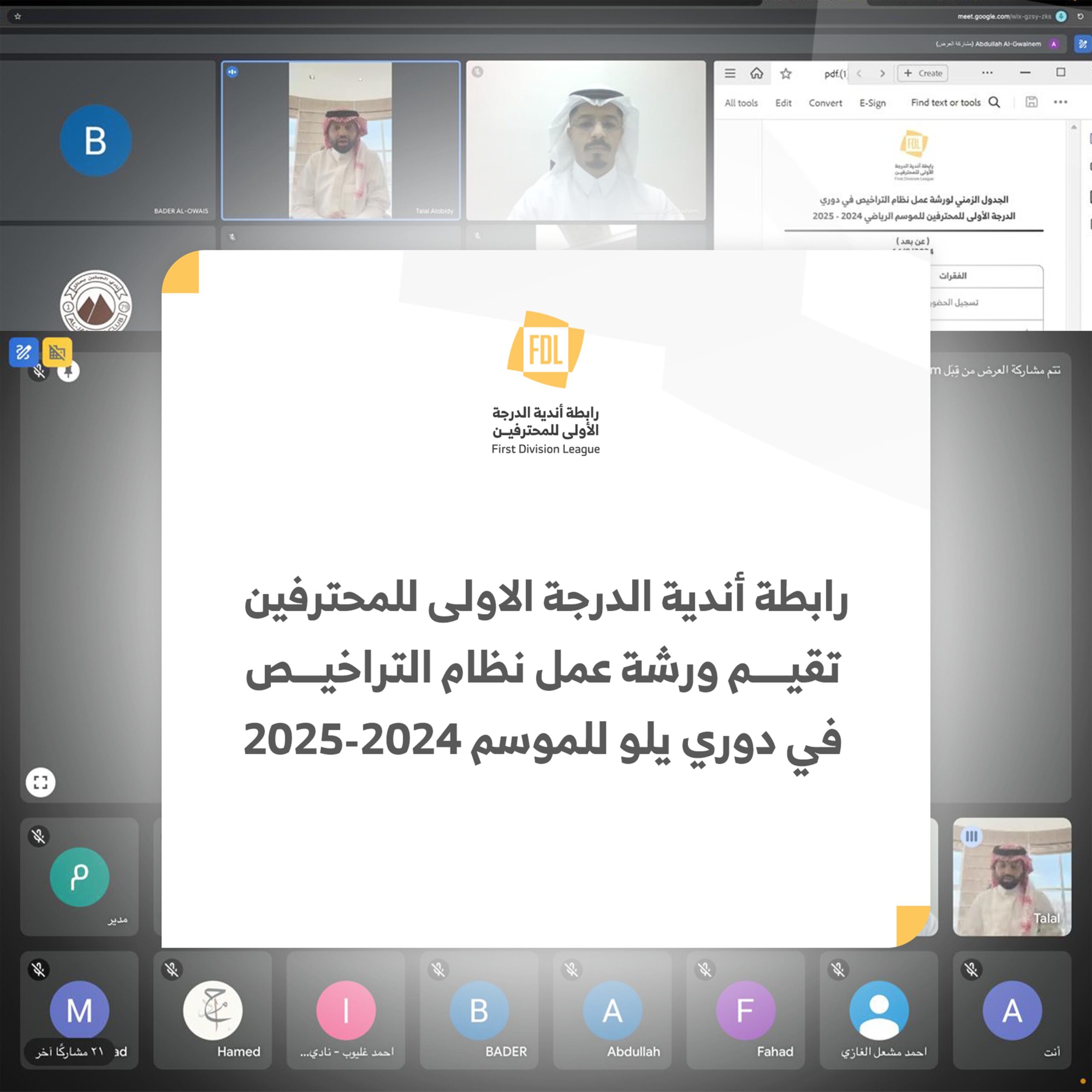1092x1092 pixels.
Task: Click the green P avatar of مدير
Action: point(79,877)
